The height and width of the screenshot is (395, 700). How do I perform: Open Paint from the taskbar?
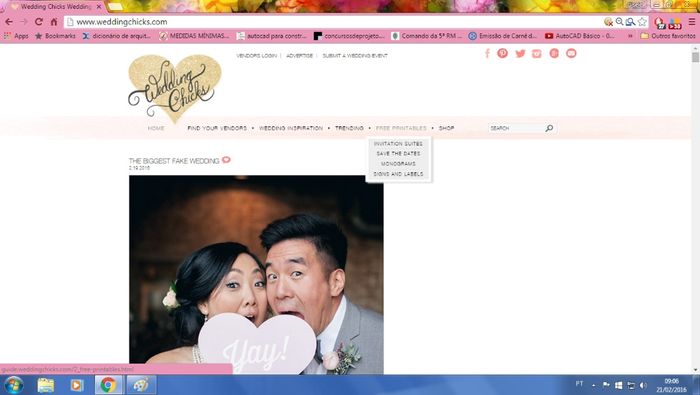141,385
